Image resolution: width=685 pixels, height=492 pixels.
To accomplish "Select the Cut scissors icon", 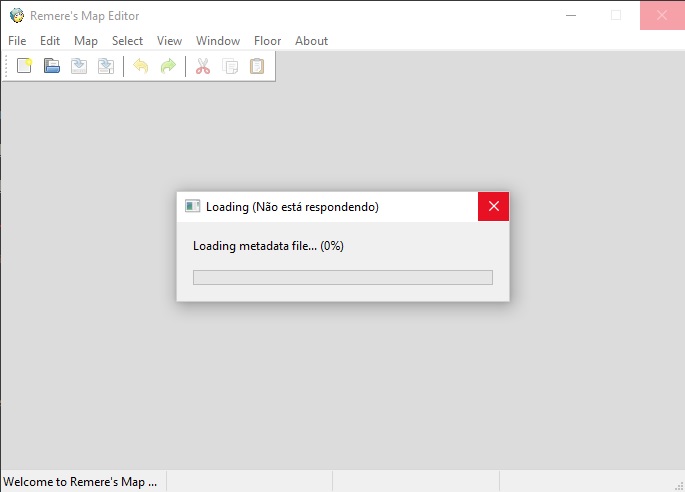I will [x=203, y=67].
